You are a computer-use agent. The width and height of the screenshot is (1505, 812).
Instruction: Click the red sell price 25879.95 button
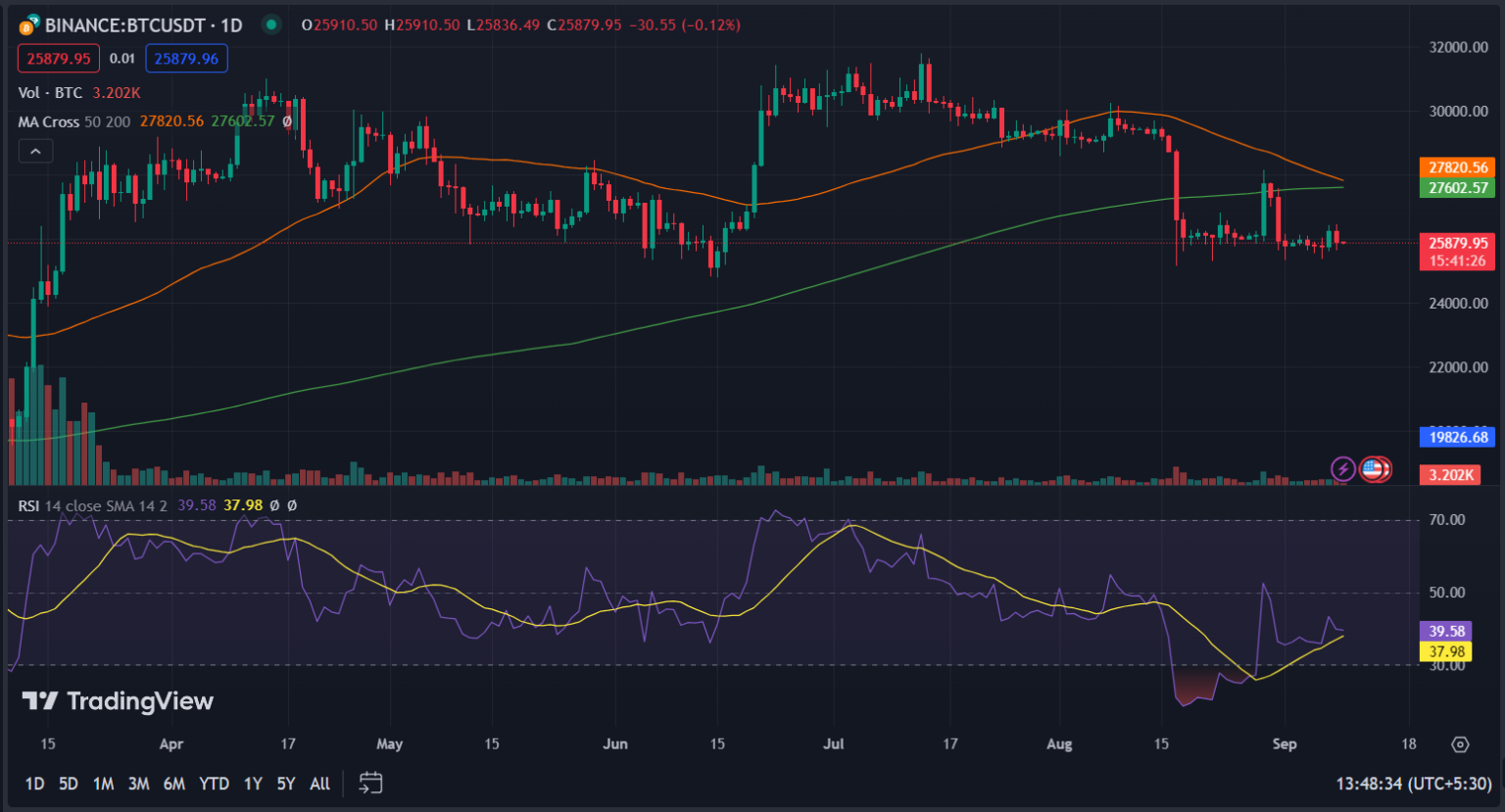pos(59,59)
